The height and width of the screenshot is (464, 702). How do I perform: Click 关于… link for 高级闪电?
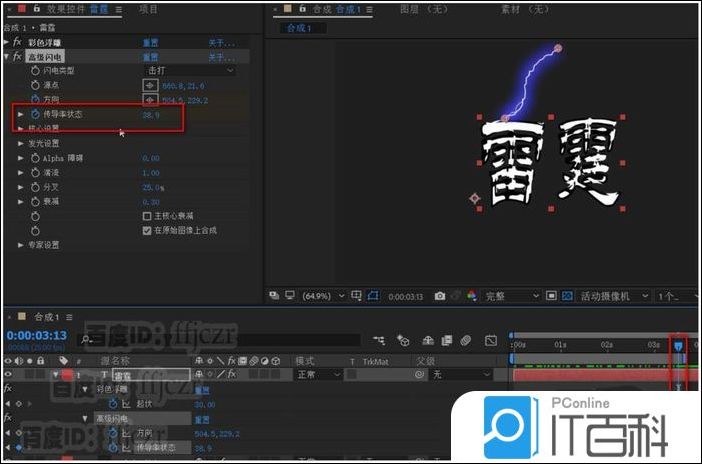(x=221, y=57)
